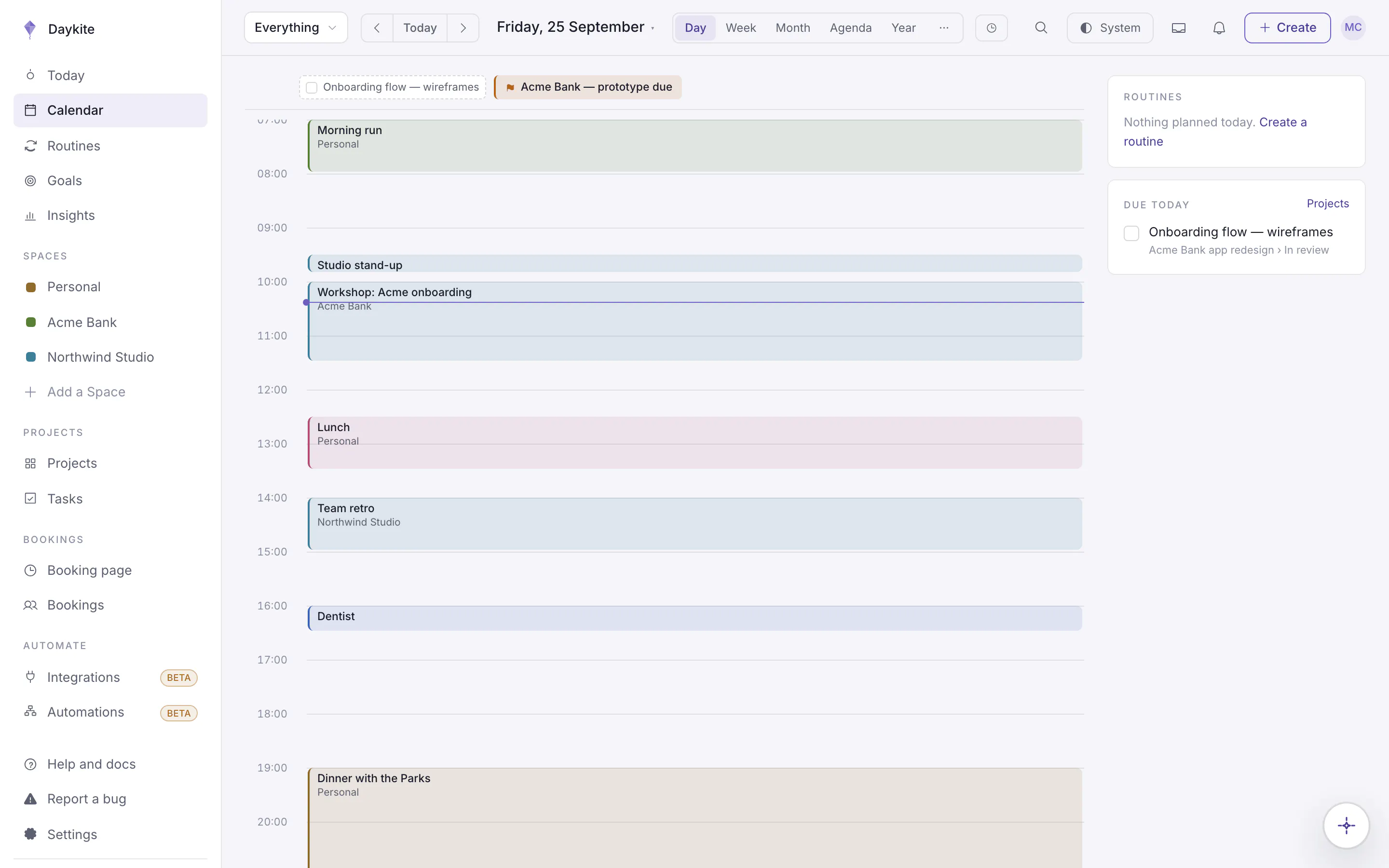Click the Integrations BETA badge
The image size is (1389, 868).
pyautogui.click(x=178, y=678)
